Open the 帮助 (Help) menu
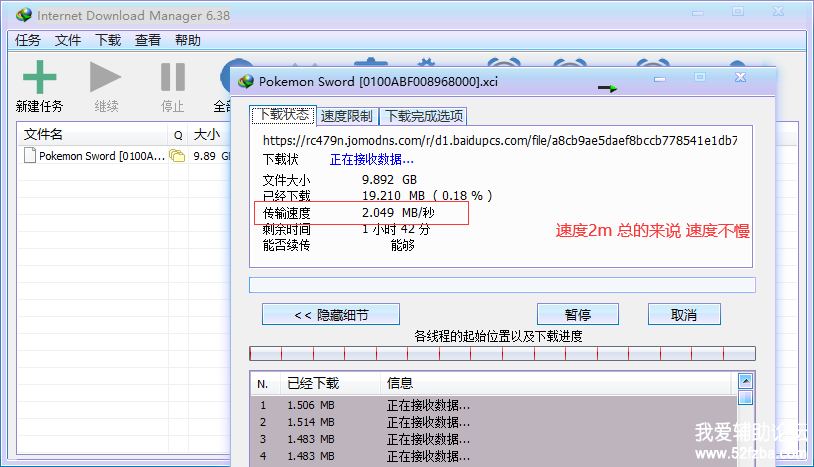Image resolution: width=814 pixels, height=467 pixels. pyautogui.click(x=187, y=41)
